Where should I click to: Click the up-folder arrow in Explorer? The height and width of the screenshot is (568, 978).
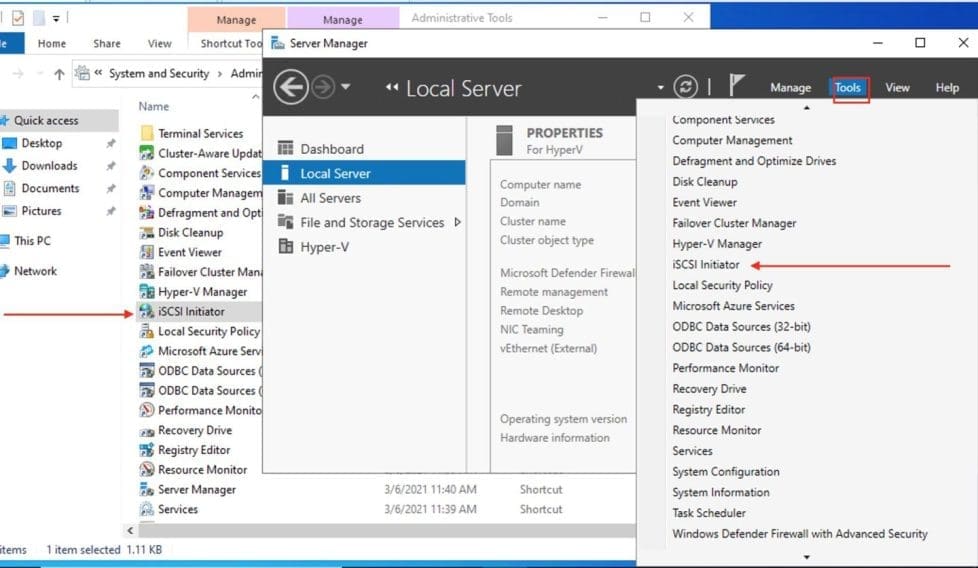59,74
